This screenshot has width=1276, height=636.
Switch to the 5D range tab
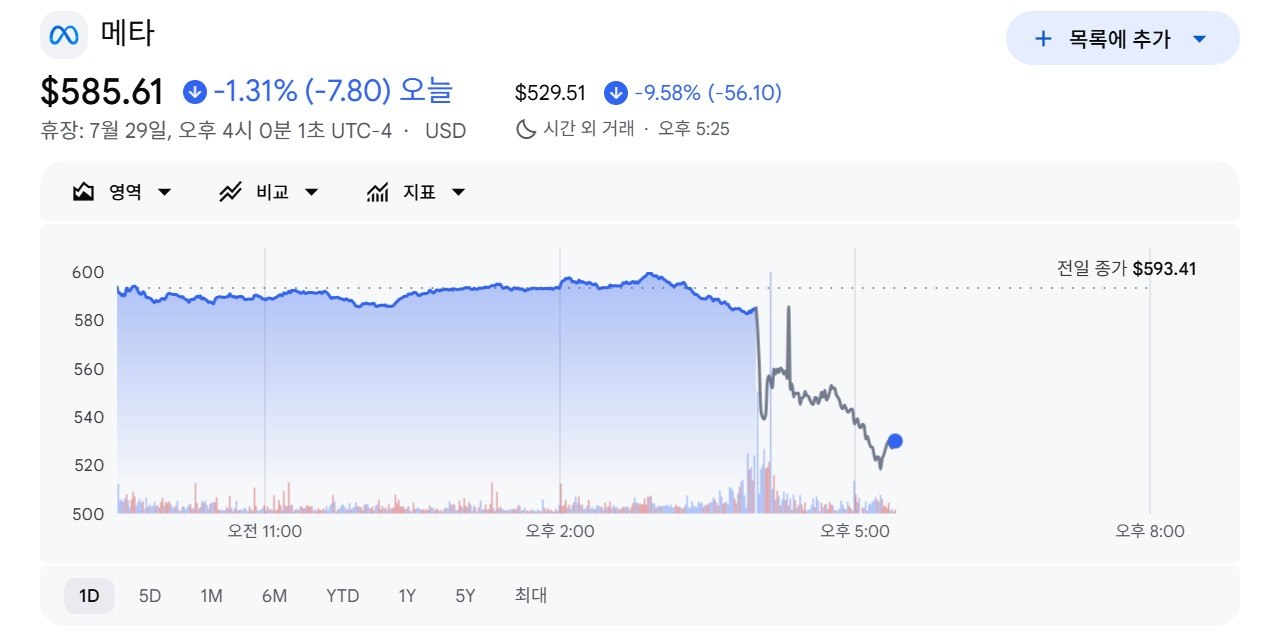click(150, 596)
